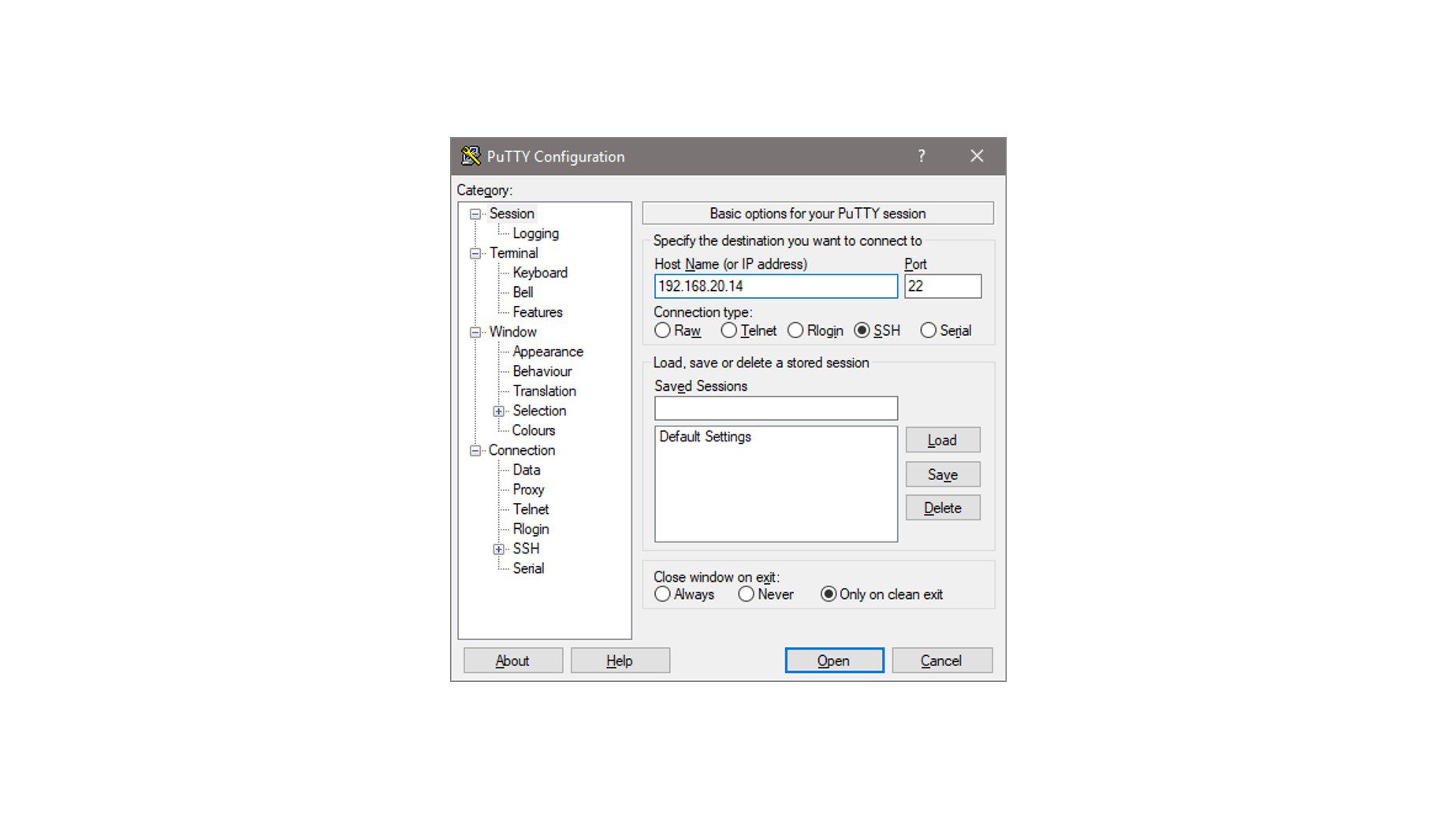Click the PuTTY icon in title bar

pyautogui.click(x=471, y=156)
